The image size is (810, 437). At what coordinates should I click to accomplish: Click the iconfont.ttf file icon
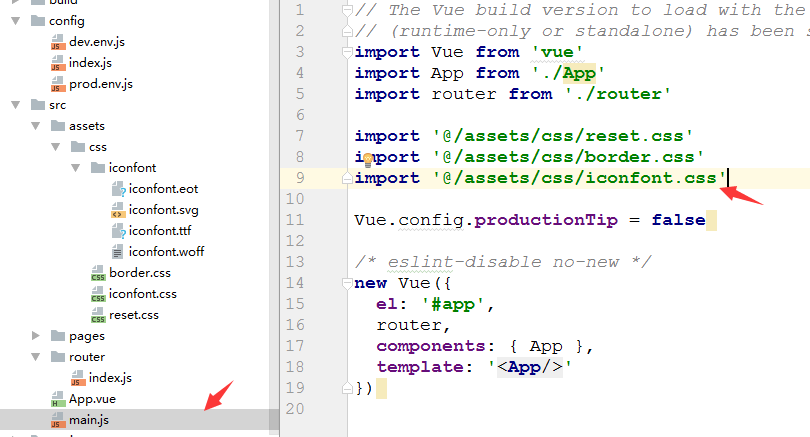(x=118, y=231)
